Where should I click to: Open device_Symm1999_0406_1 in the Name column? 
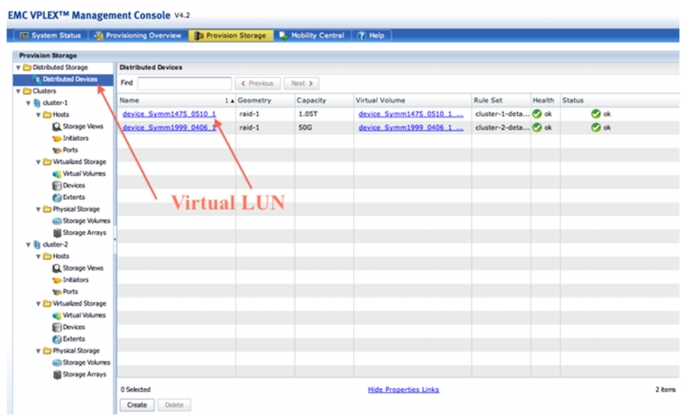click(x=169, y=127)
